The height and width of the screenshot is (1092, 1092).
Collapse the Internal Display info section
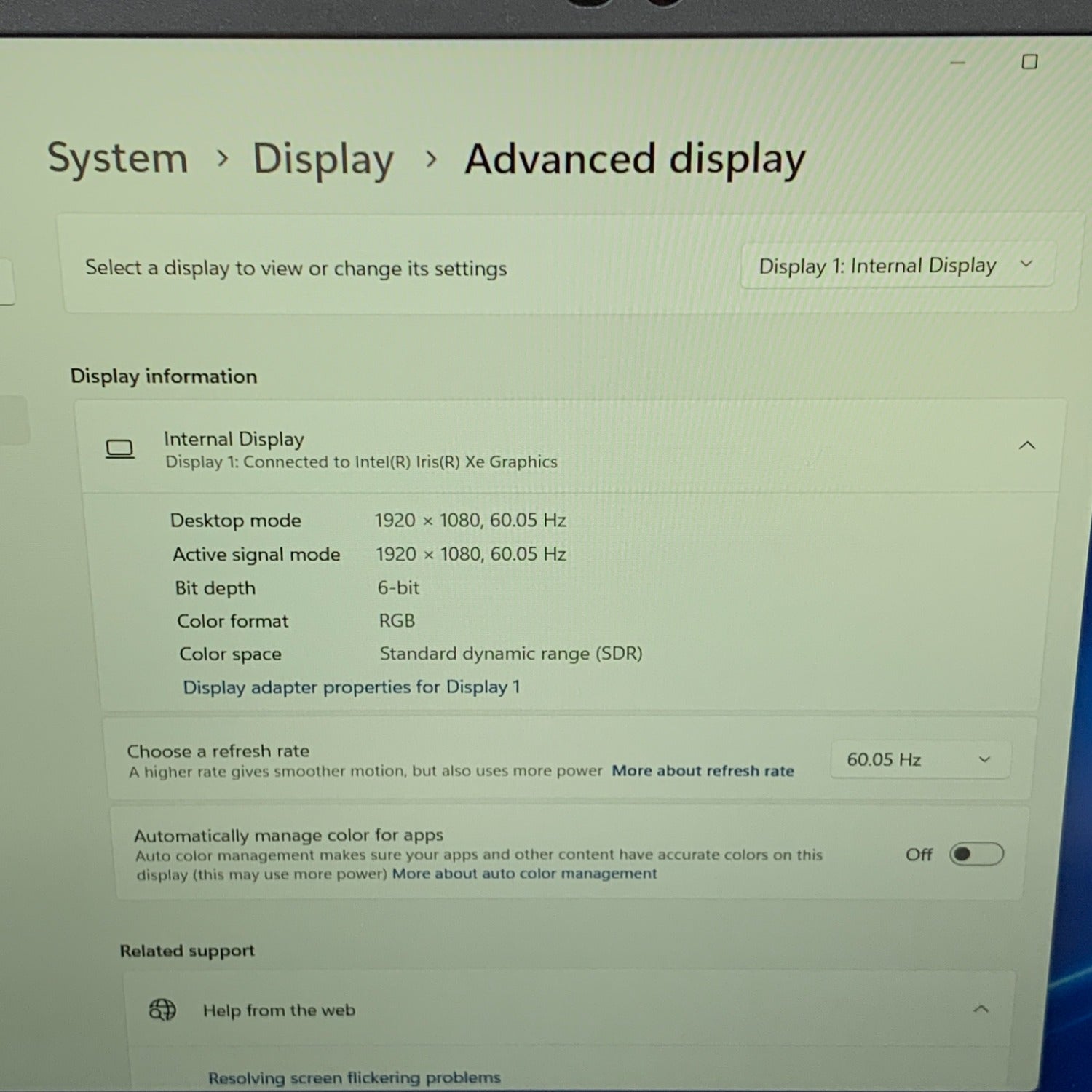click(x=1026, y=445)
